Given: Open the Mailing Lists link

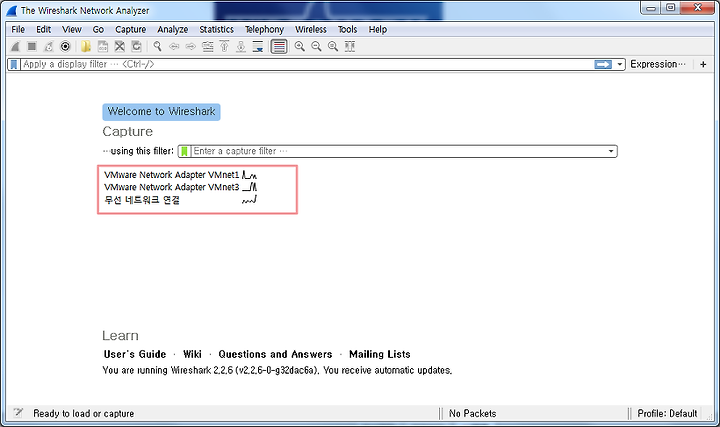Looking at the screenshot, I should tap(380, 354).
